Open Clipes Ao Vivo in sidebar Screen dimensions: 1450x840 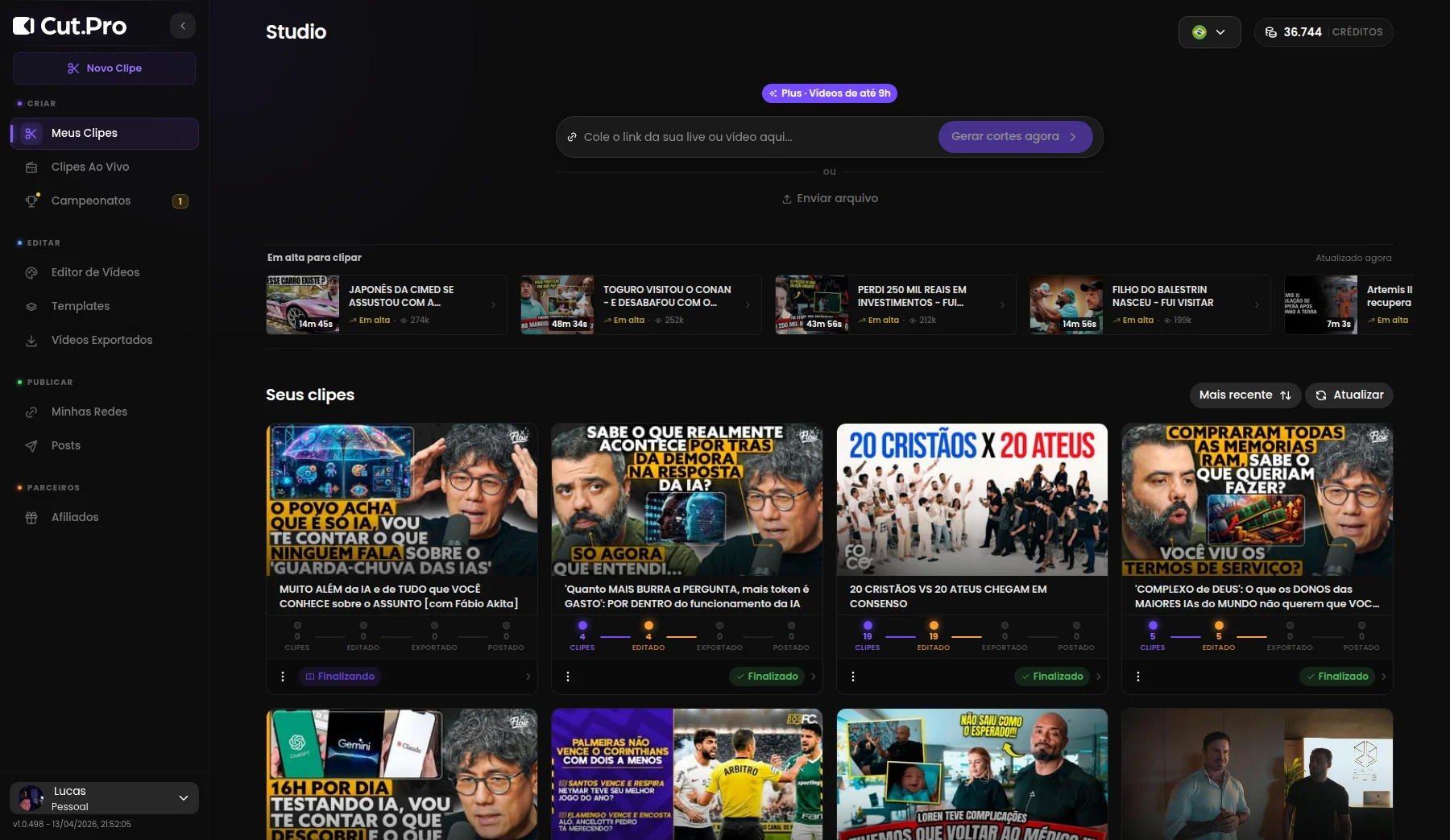click(x=90, y=168)
